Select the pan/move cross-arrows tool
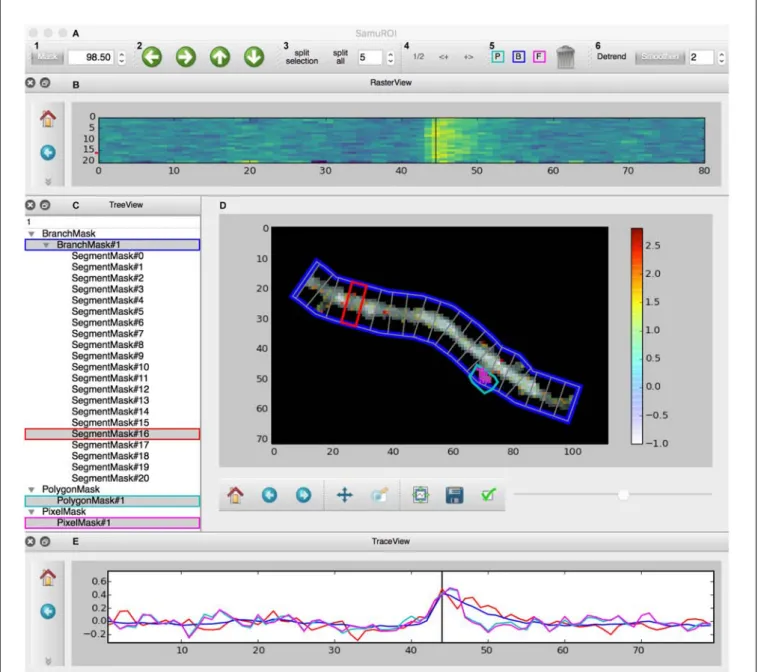758x672 pixels. tap(345, 495)
